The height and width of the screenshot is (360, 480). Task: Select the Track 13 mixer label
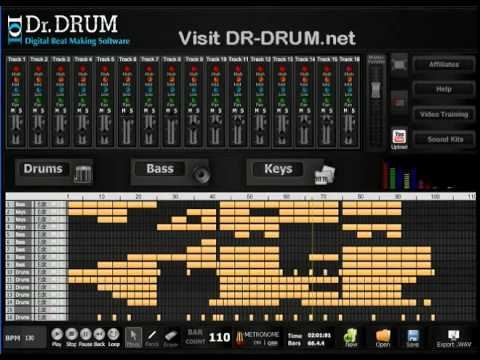(282, 59)
